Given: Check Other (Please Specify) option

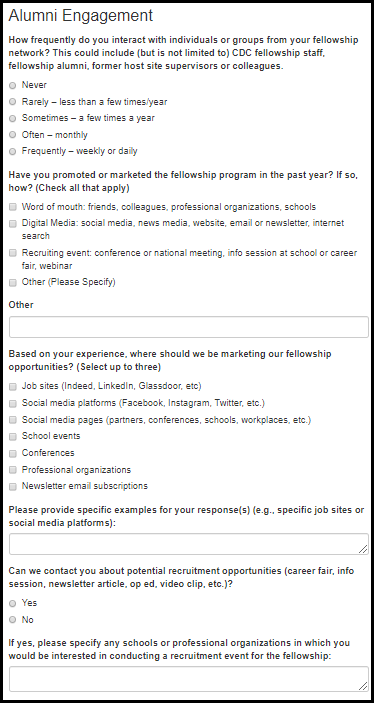Looking at the screenshot, I should pyautogui.click(x=13, y=282).
